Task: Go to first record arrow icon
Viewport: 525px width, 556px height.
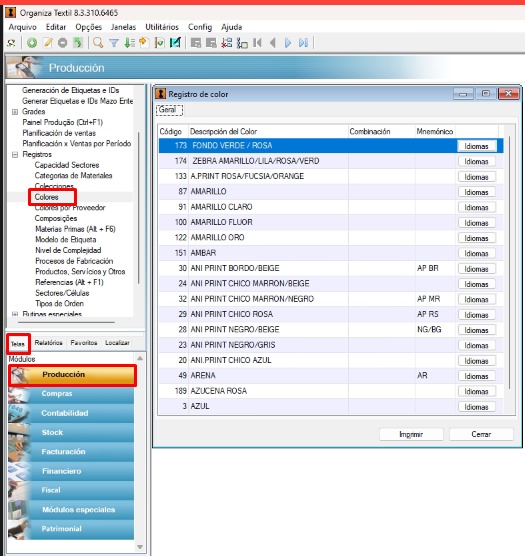Action: [x=257, y=43]
